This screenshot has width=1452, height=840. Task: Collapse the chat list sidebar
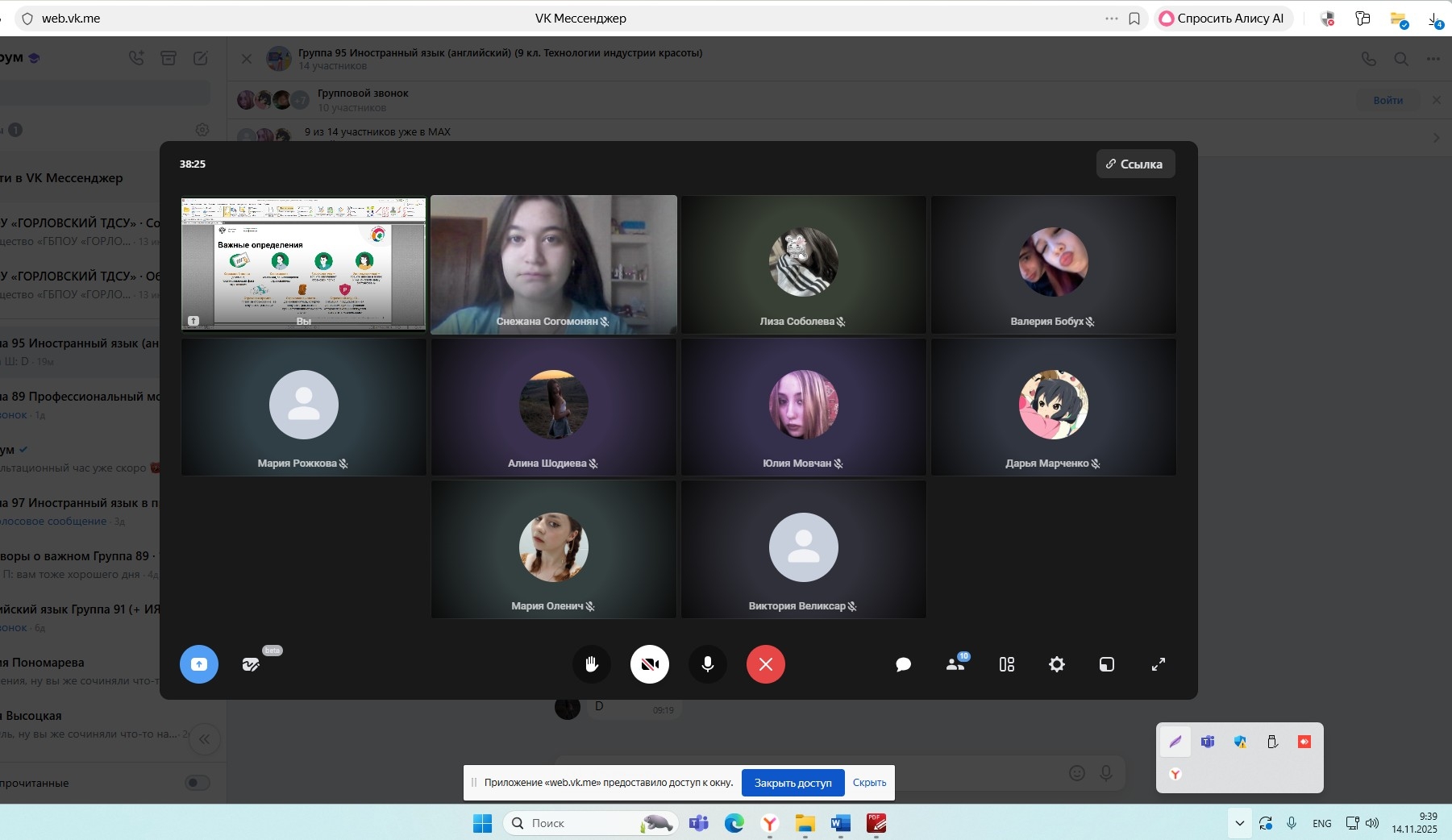[x=205, y=739]
